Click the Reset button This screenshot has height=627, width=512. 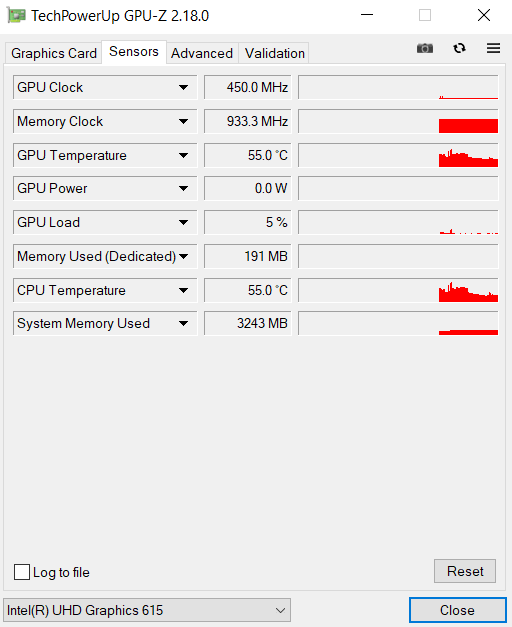(x=465, y=571)
